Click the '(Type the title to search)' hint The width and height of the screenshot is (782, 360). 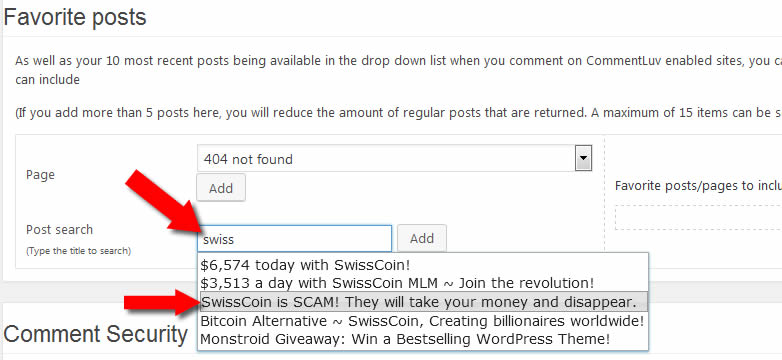(78, 251)
